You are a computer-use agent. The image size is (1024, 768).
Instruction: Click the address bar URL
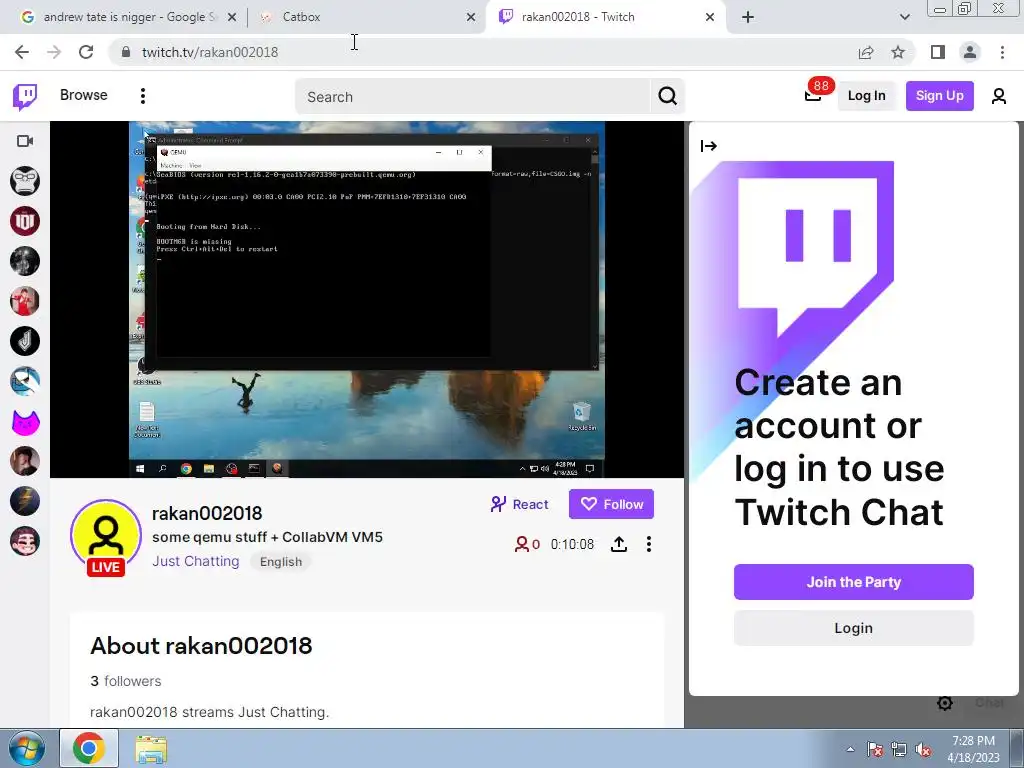point(210,52)
